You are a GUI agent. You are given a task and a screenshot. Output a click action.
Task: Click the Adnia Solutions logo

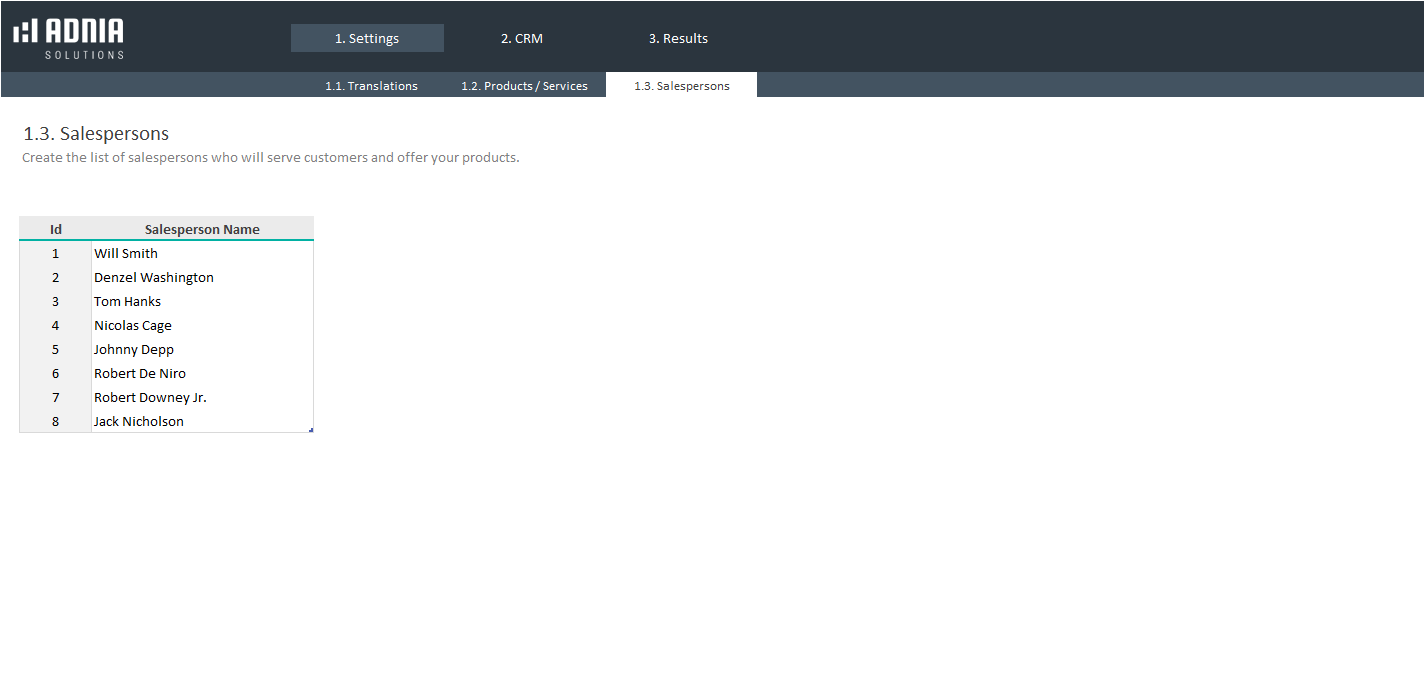point(69,38)
